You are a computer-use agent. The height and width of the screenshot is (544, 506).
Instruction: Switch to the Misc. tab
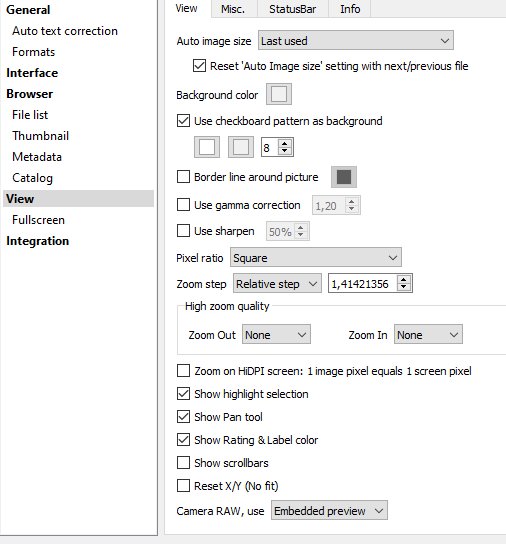tap(233, 9)
